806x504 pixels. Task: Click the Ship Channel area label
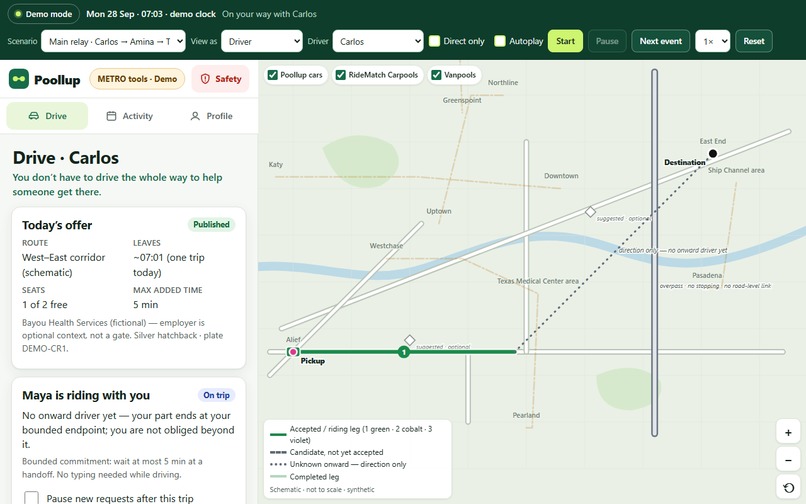736,170
